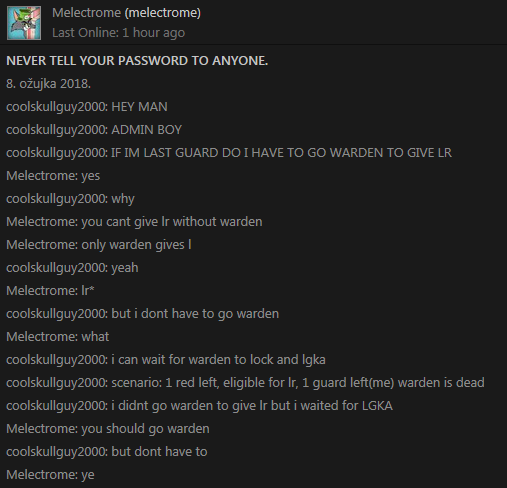The image size is (507, 488).
Task: Click the final 'ye' message
Action: pyautogui.click(x=50, y=475)
